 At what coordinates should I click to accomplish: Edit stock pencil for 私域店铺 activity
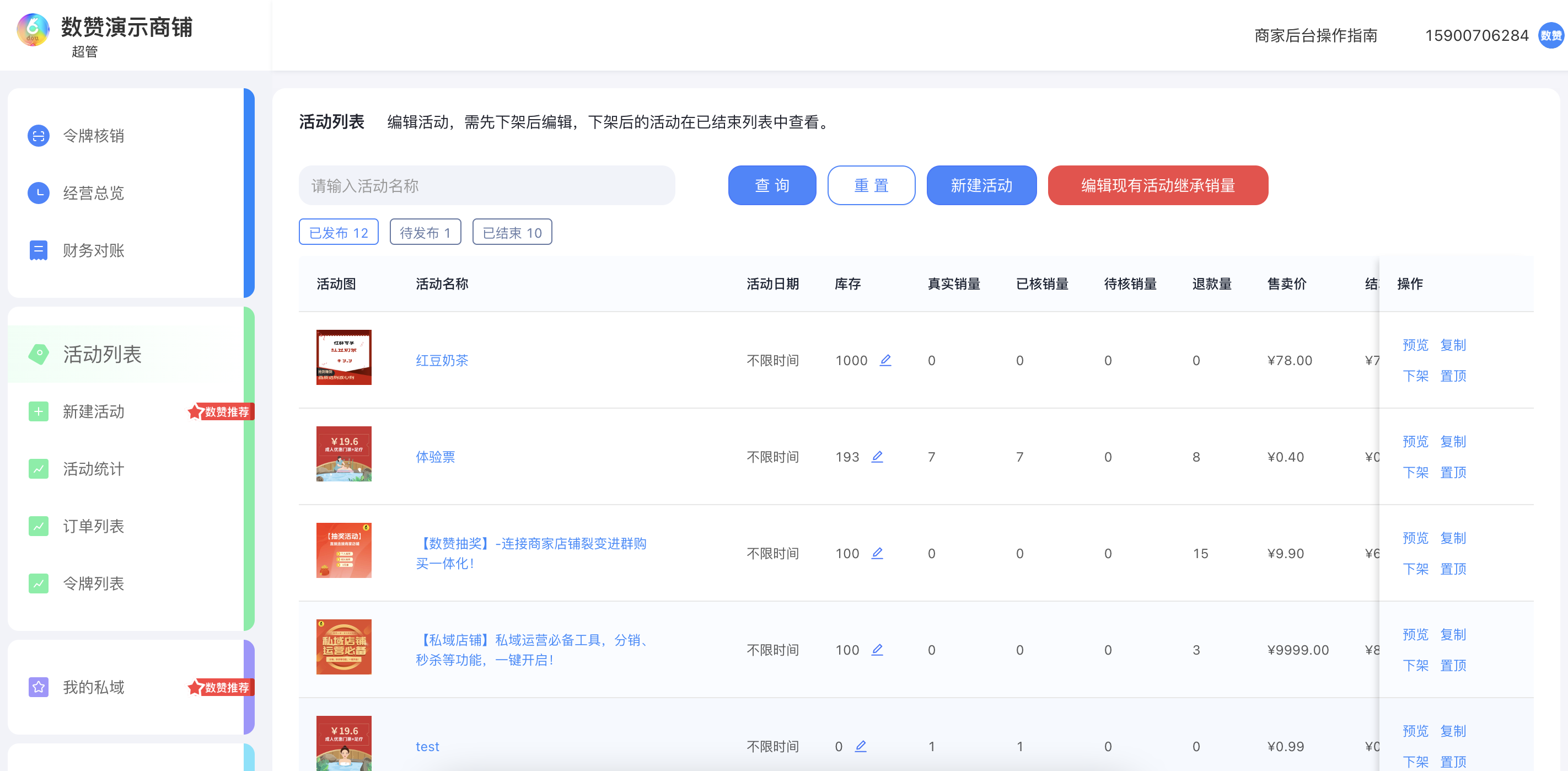pos(877,649)
